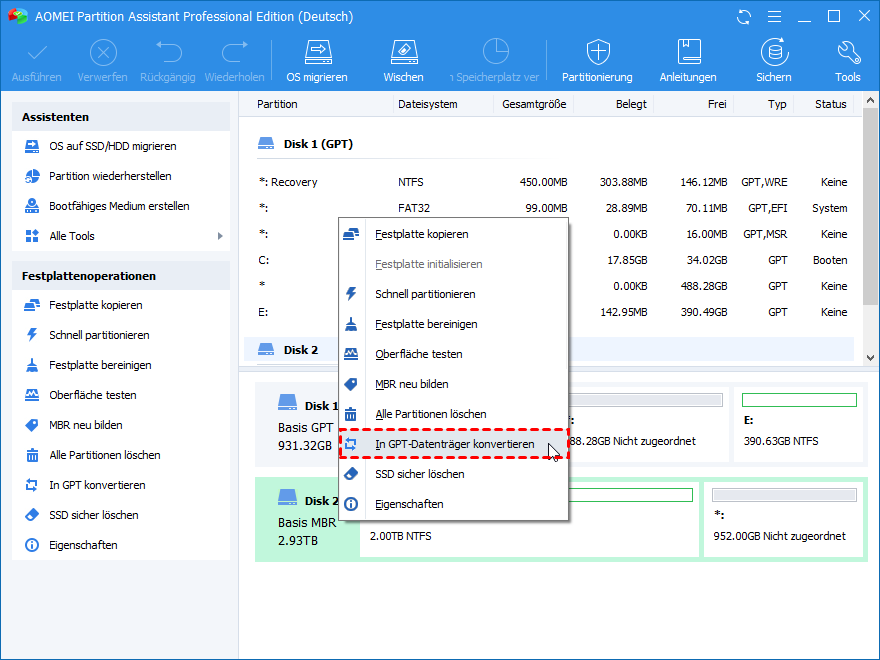This screenshot has height=660, width=880.
Task: Sort by the Dateisystem column header
Action: tap(428, 104)
